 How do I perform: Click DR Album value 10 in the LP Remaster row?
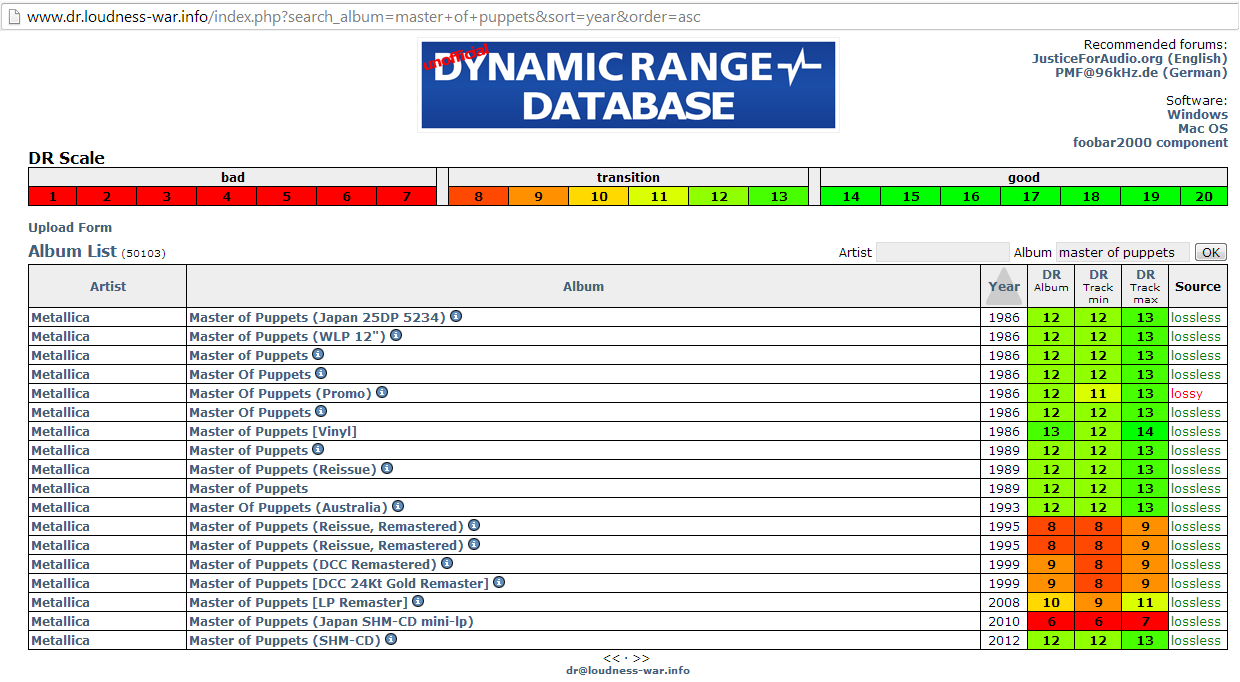1051,602
